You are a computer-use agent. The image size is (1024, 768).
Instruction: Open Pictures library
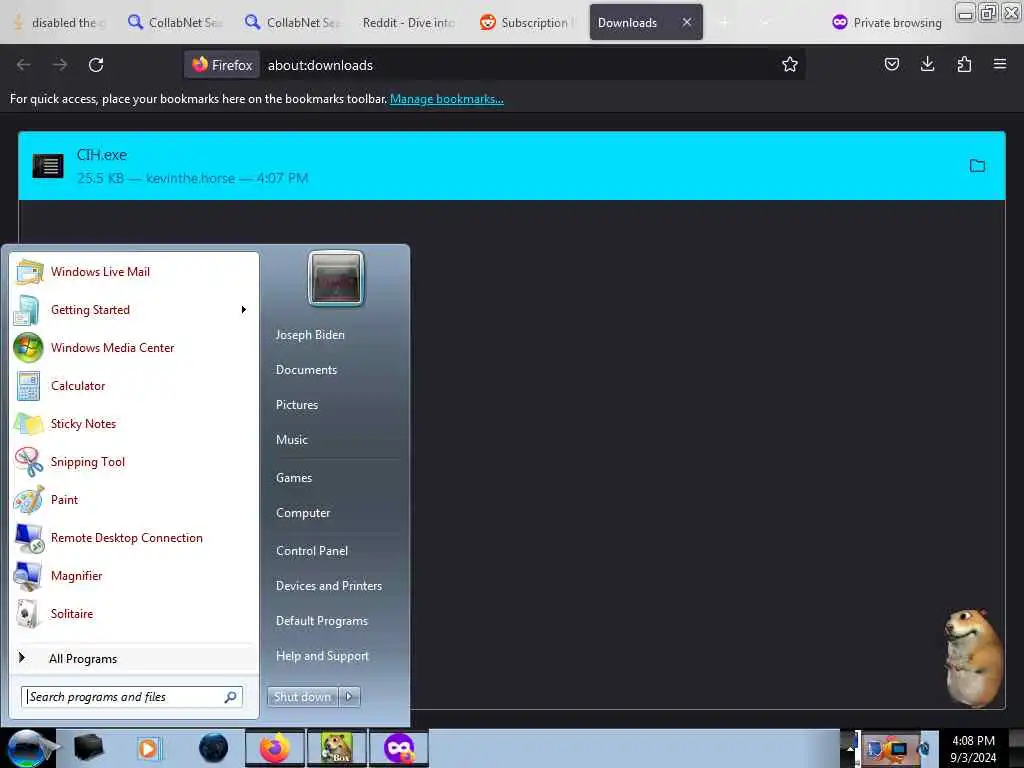[296, 405]
